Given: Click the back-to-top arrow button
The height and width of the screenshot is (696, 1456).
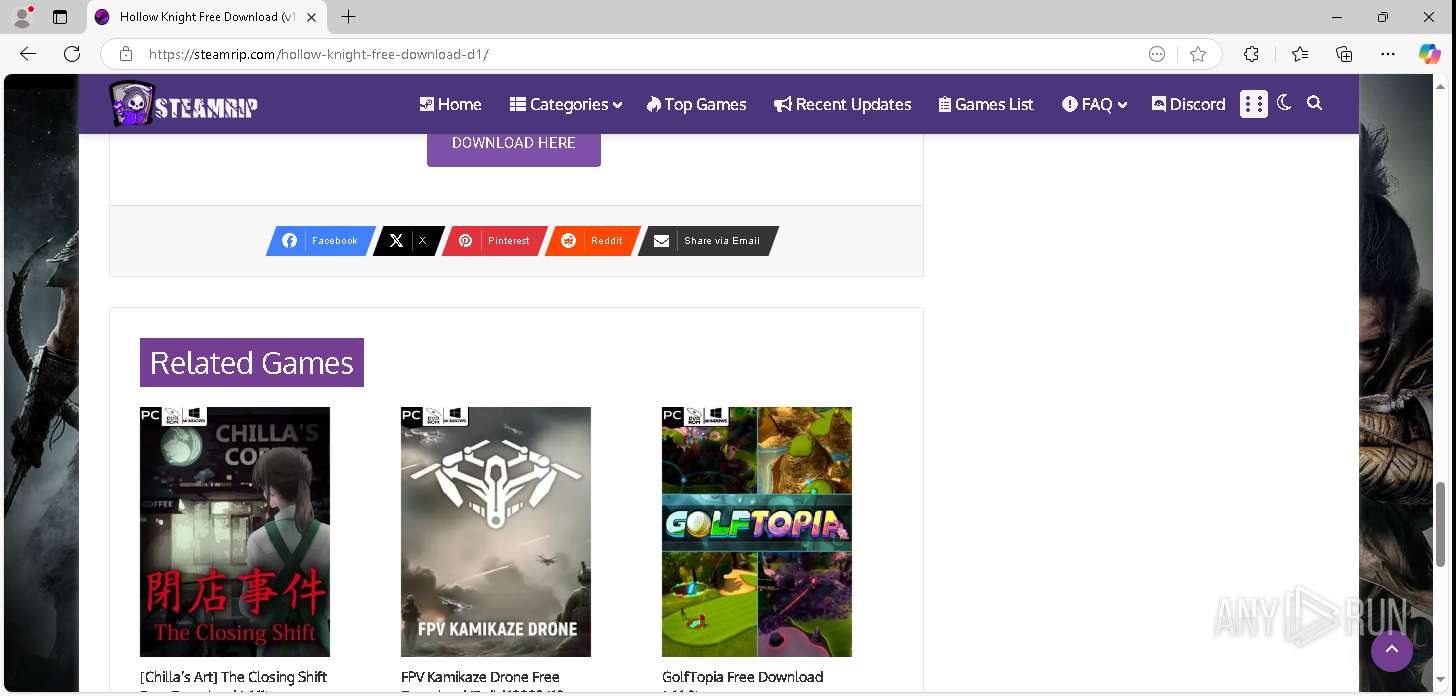Looking at the screenshot, I should (1392, 651).
